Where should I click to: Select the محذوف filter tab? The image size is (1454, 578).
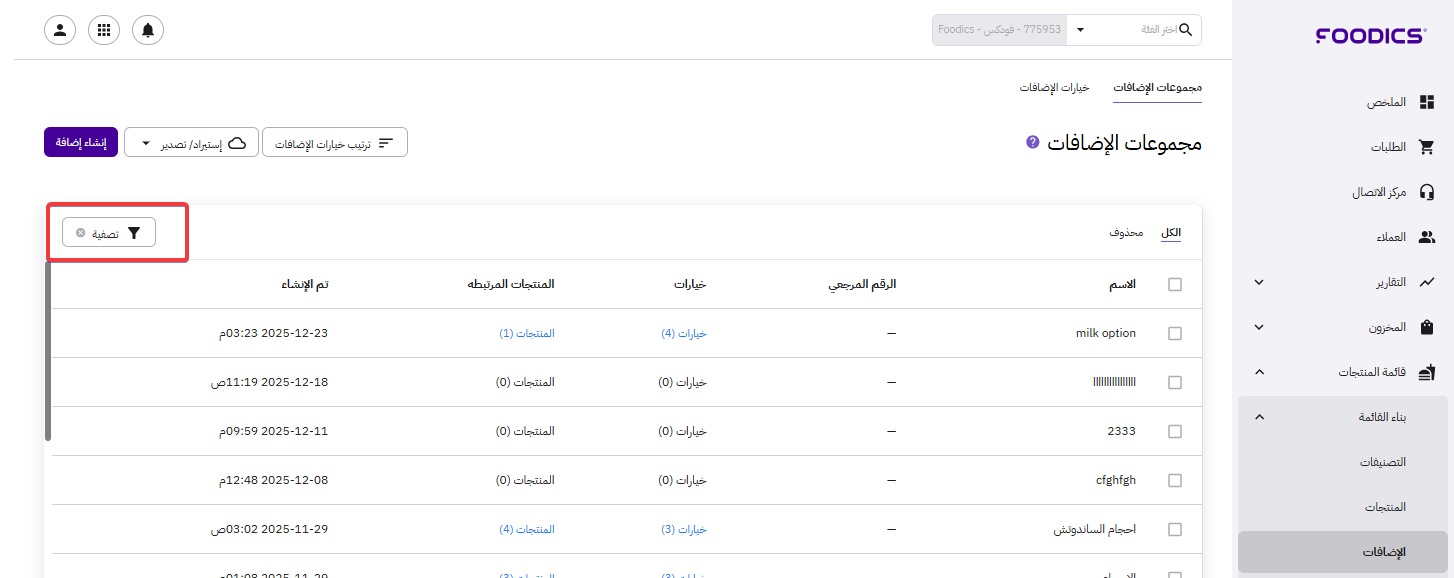1126,233
